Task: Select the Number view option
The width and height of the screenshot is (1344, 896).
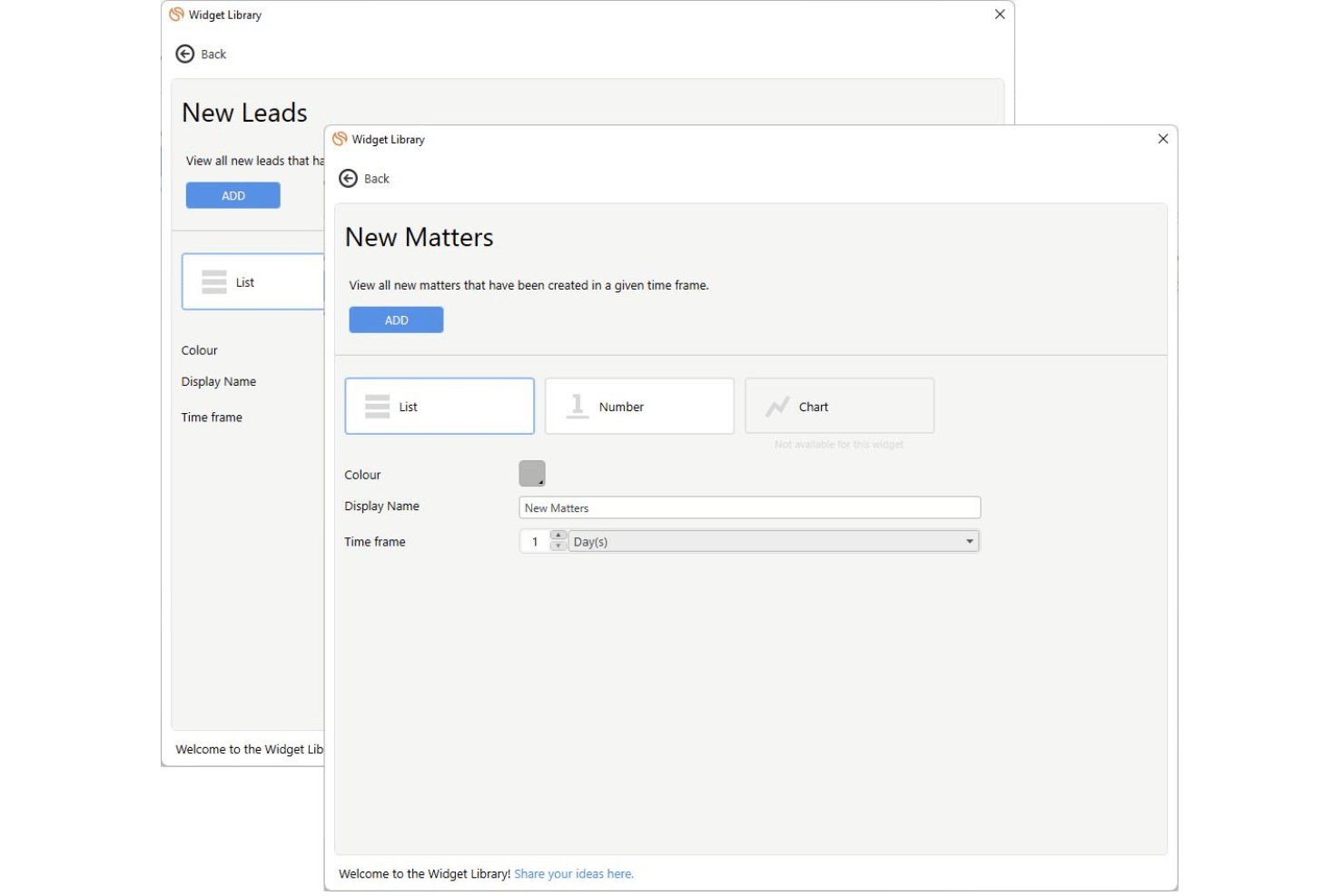Action: tap(639, 407)
